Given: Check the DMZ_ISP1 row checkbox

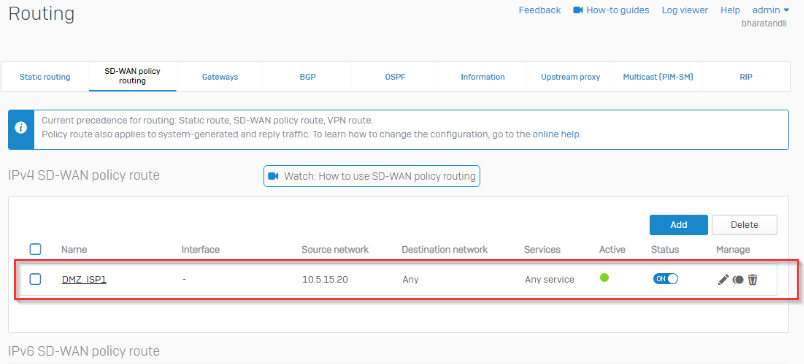Looking at the screenshot, I should (35, 279).
